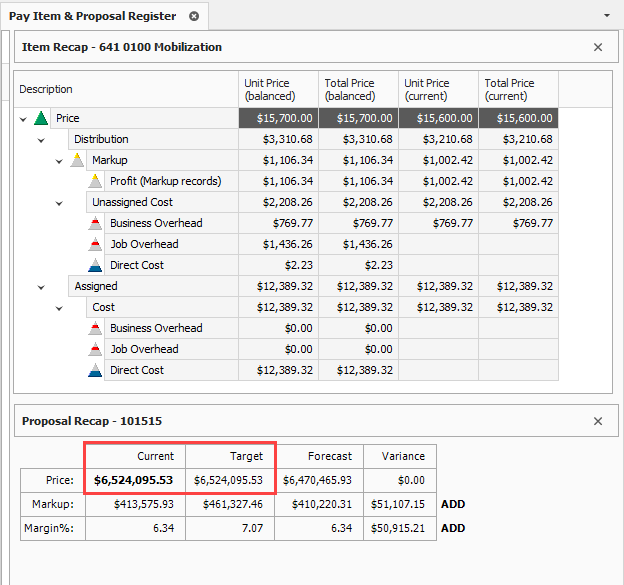The width and height of the screenshot is (624, 585).
Task: Click Business Overhead icon under Unassigned Cost
Action: tap(95, 223)
